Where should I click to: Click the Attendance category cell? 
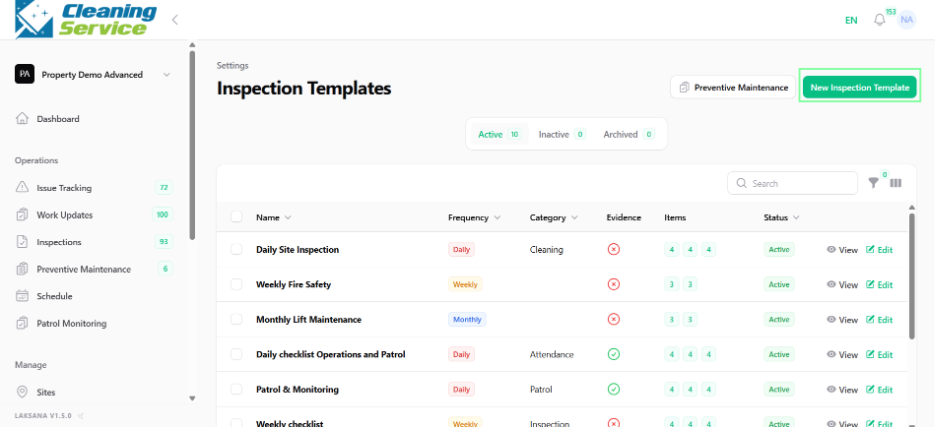[x=552, y=354]
